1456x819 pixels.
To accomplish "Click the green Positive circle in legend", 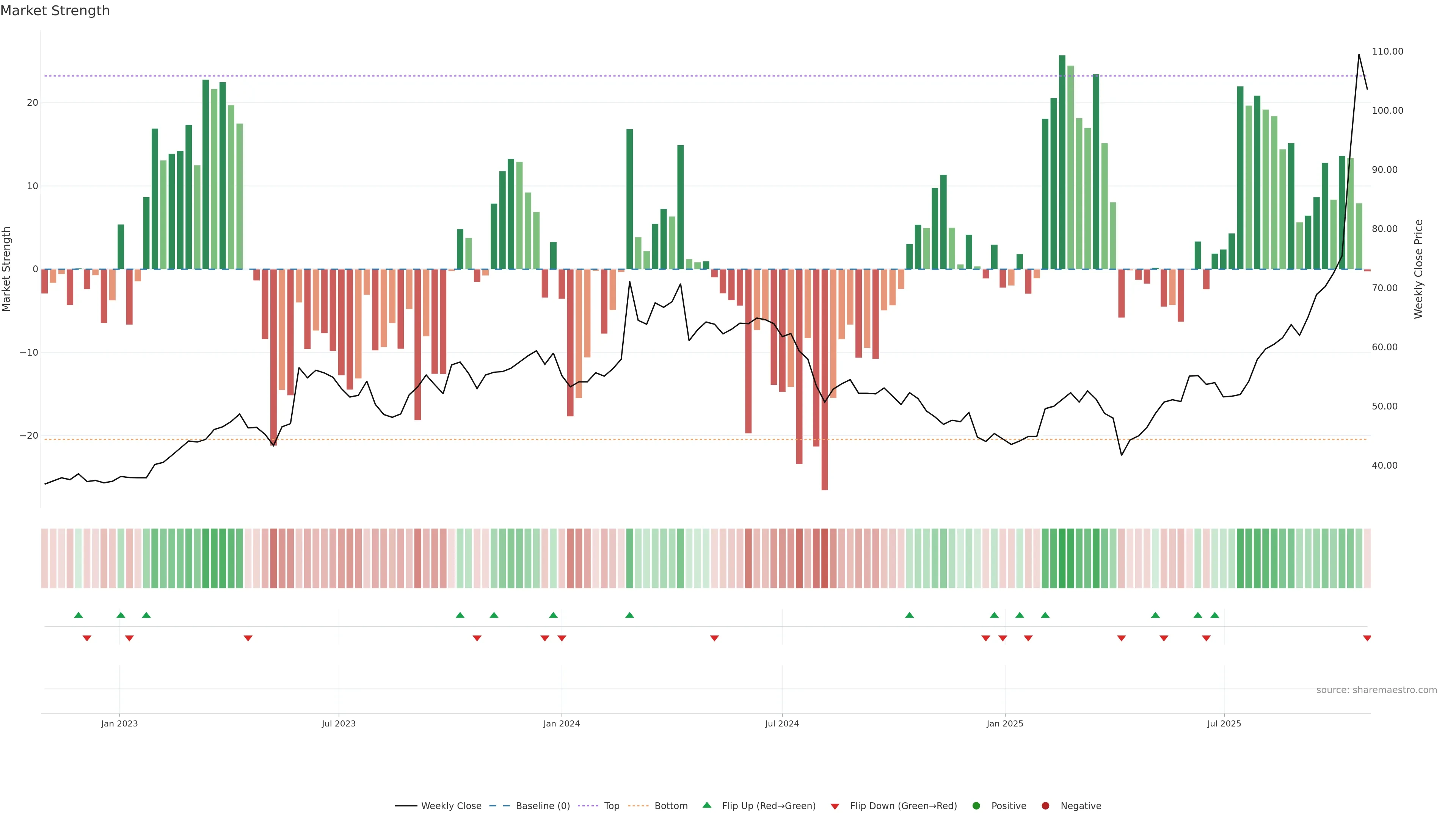I will pyautogui.click(x=976, y=805).
